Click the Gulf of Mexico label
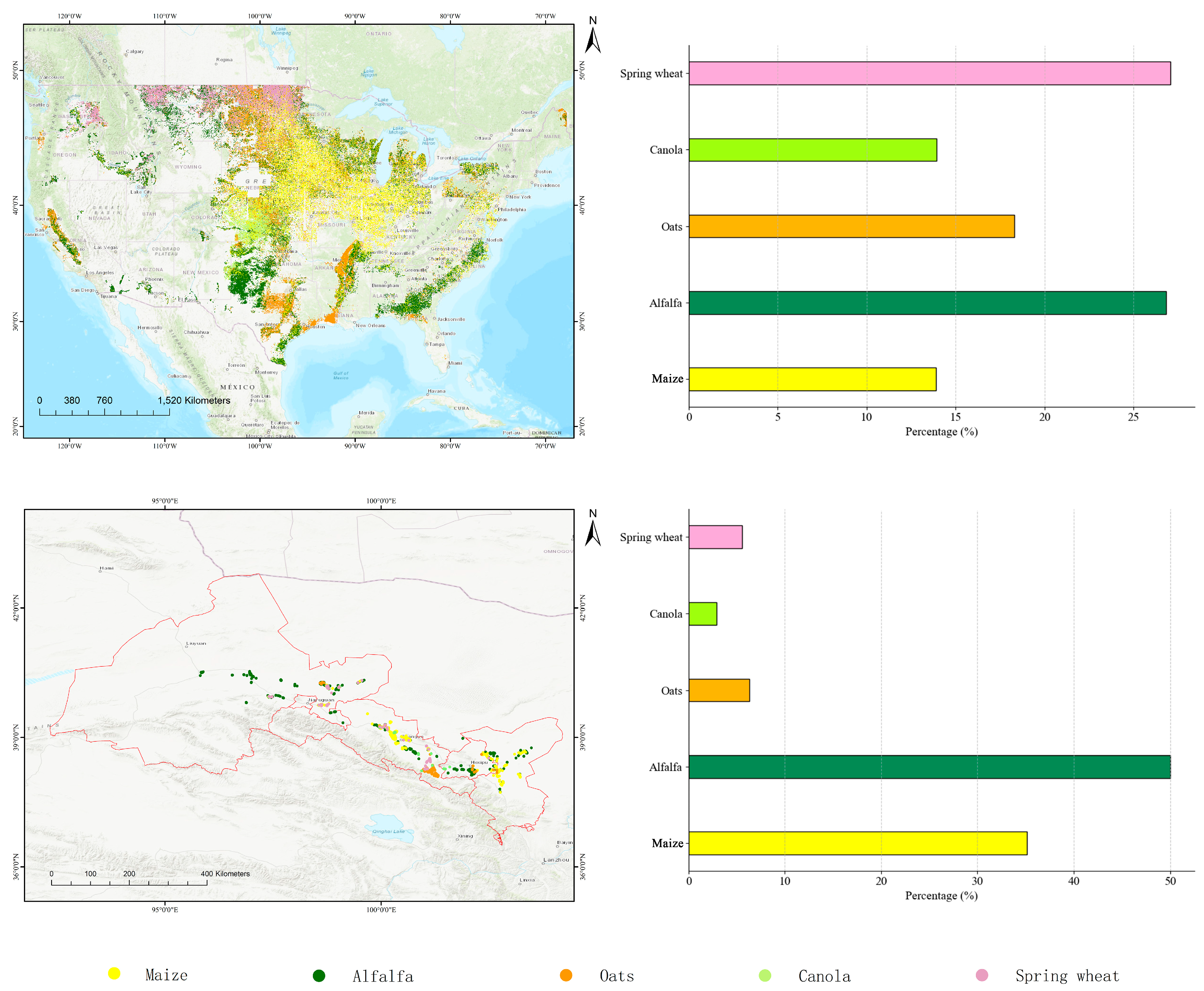The image size is (1204, 991). pos(341,375)
